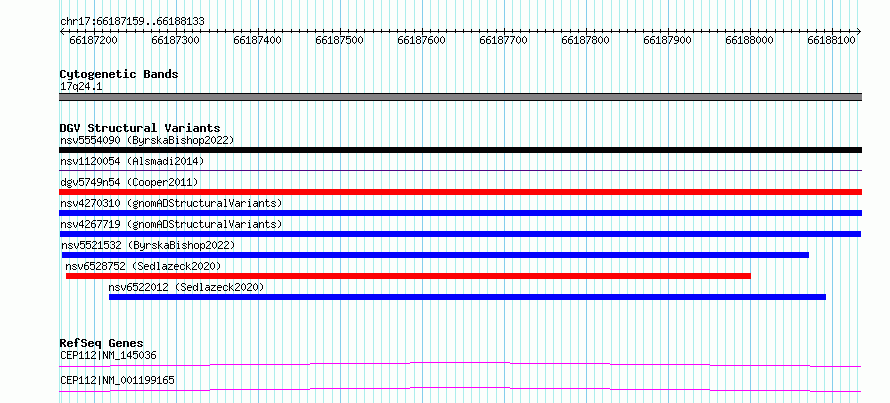Image resolution: width=890 pixels, height=403 pixels.
Task: Select the nsv5521532 blue variant bar
Action: (435, 255)
